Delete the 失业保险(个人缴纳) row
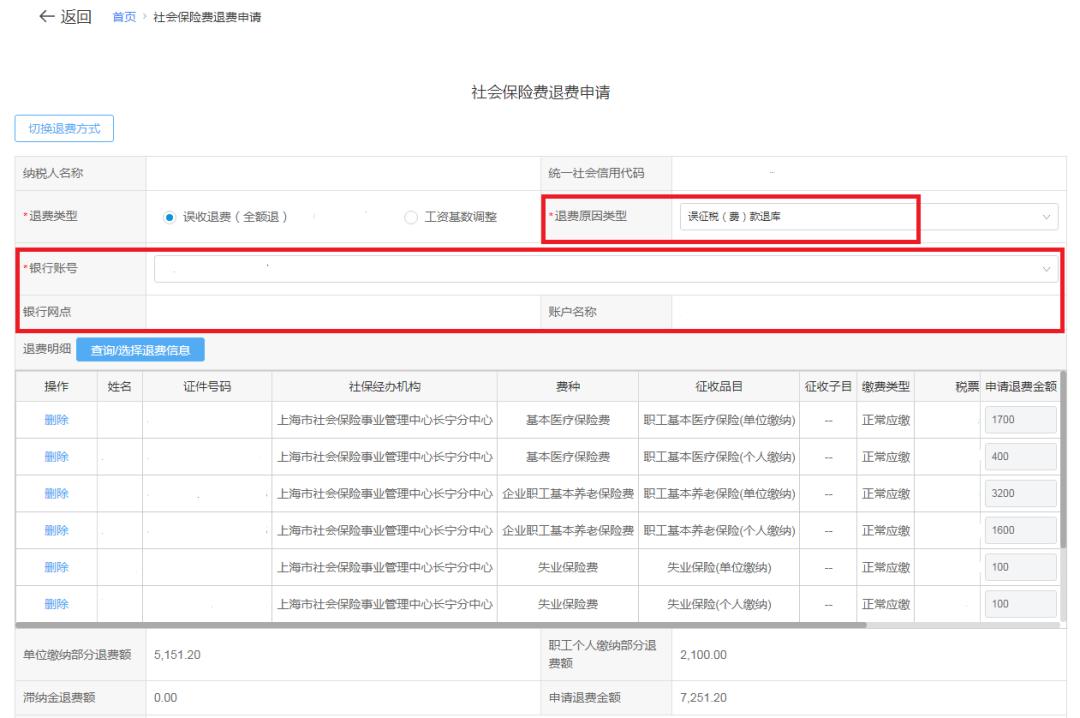Screen dimensions: 1080x718 point(57,604)
